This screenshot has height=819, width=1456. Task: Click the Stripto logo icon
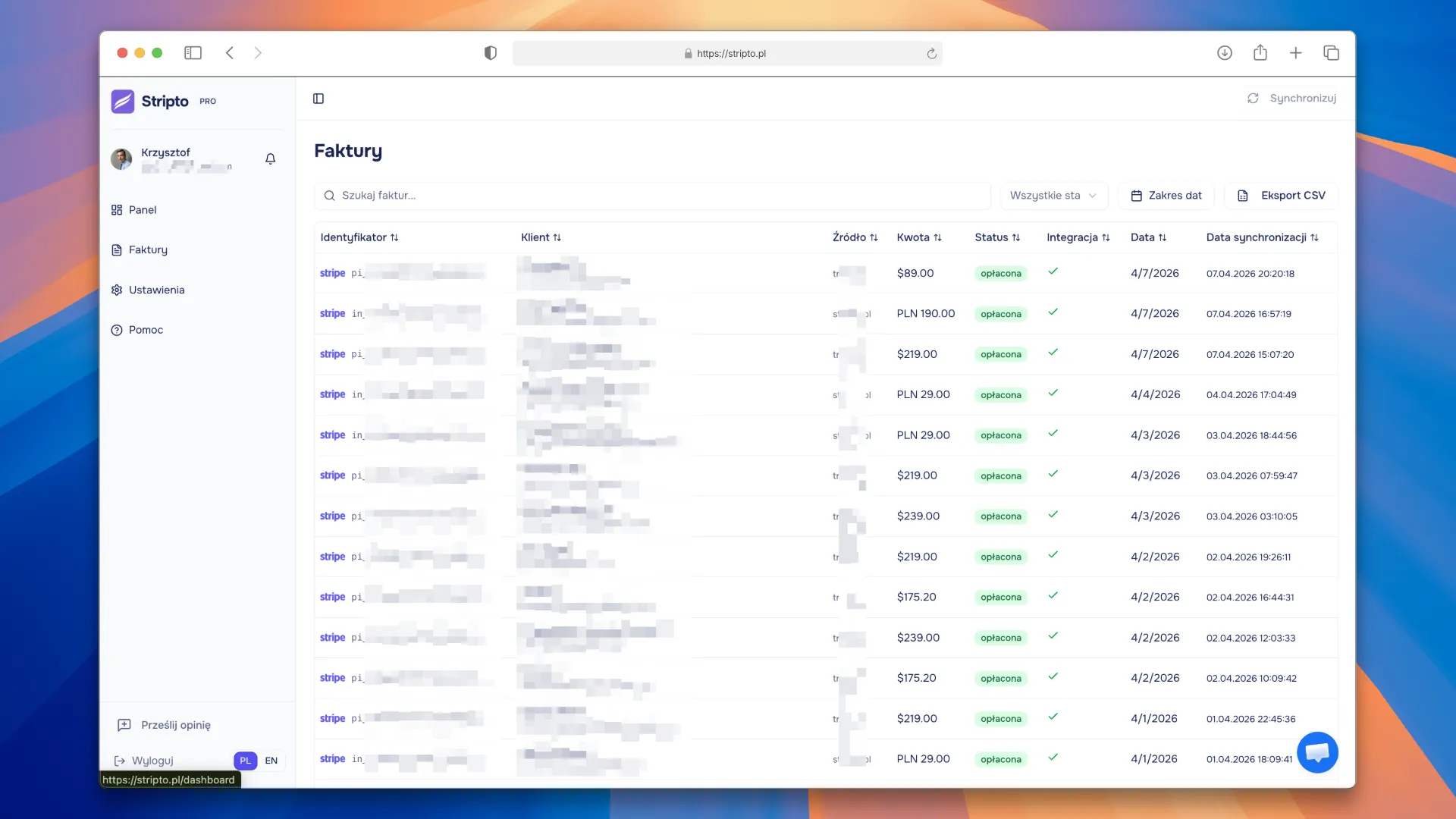coord(123,101)
